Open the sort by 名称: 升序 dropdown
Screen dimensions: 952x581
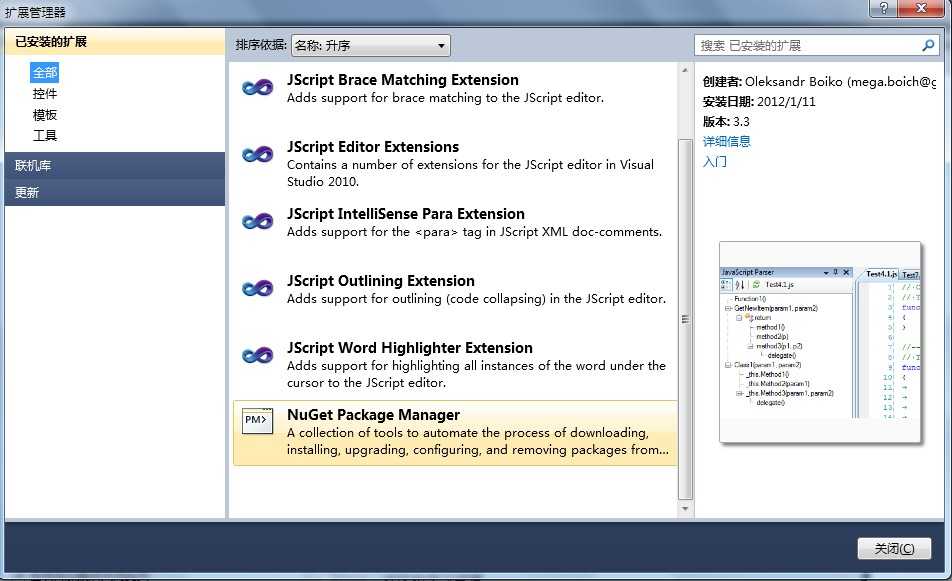pyautogui.click(x=370, y=46)
